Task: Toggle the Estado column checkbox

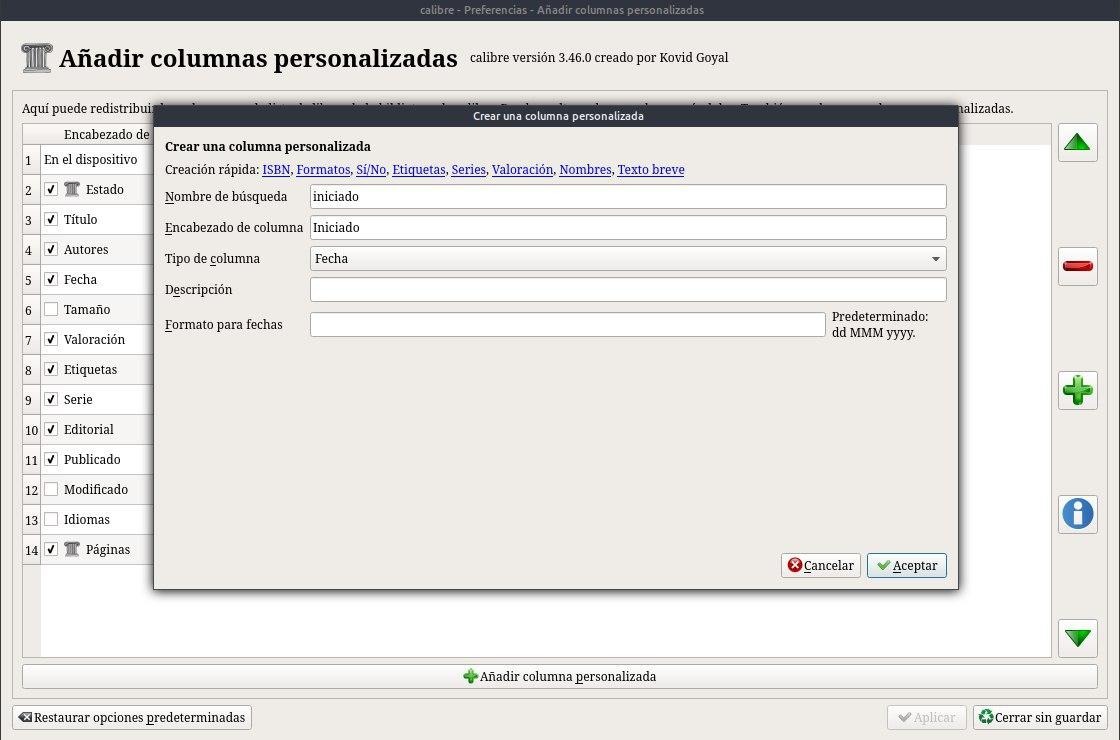Action: [51, 189]
